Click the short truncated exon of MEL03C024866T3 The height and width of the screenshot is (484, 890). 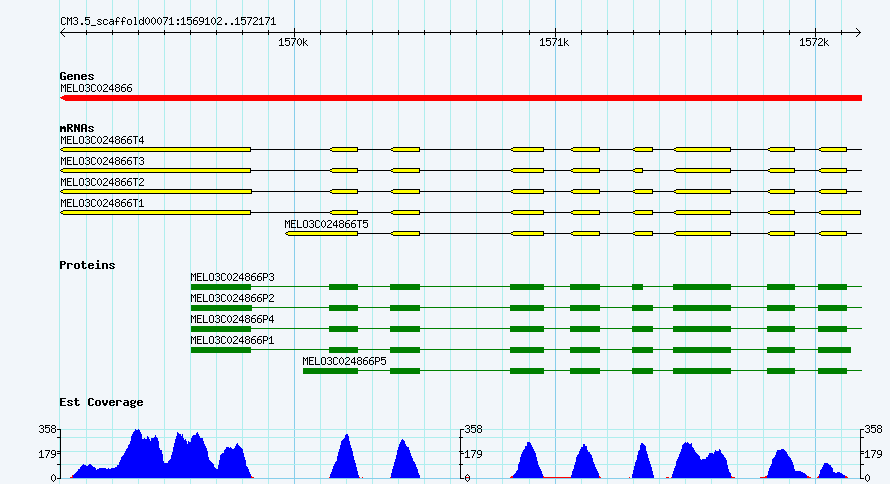click(x=638, y=171)
